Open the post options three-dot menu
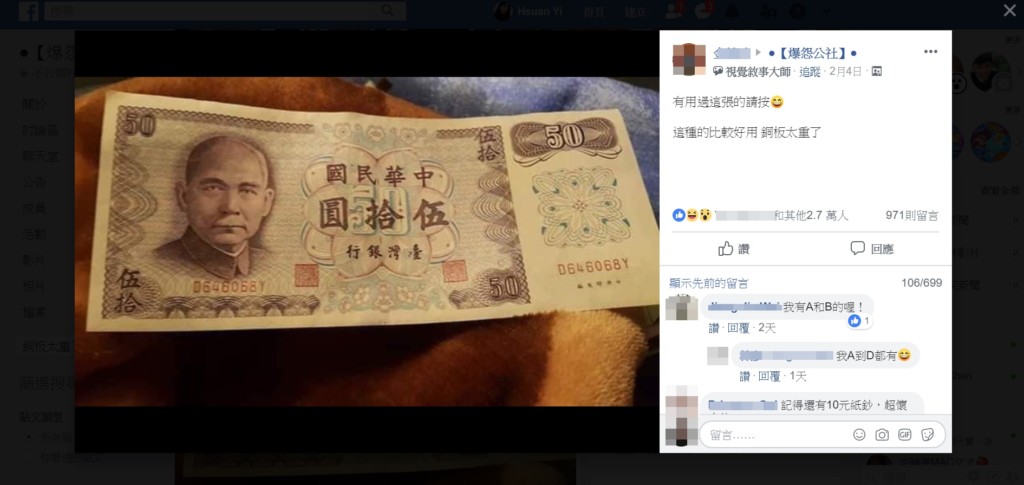Image resolution: width=1024 pixels, height=485 pixels. pyautogui.click(x=930, y=52)
